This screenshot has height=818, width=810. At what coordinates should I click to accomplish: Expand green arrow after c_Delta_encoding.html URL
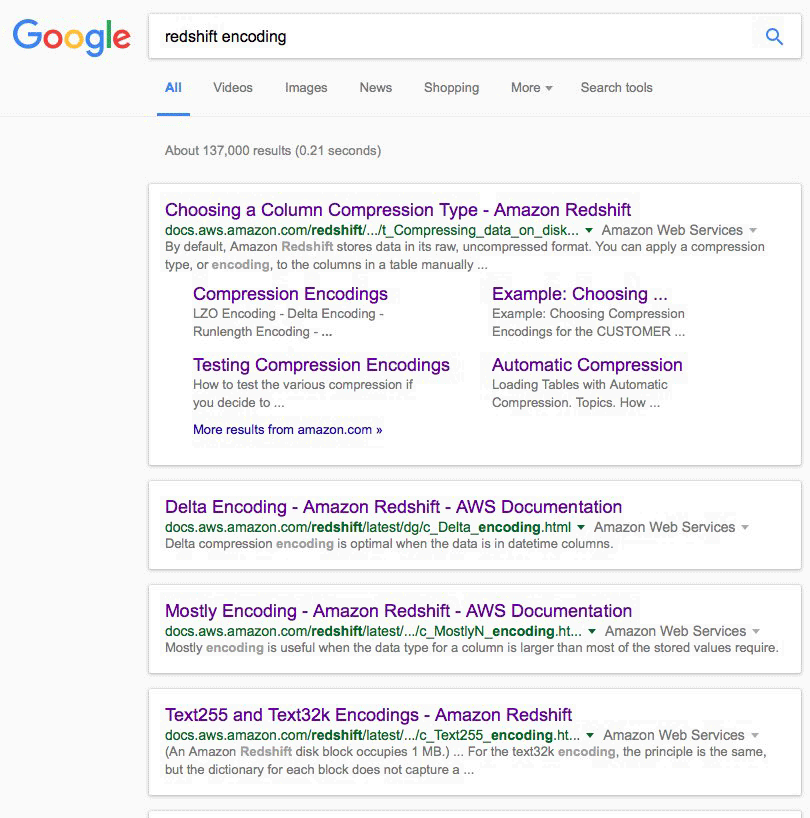(581, 527)
